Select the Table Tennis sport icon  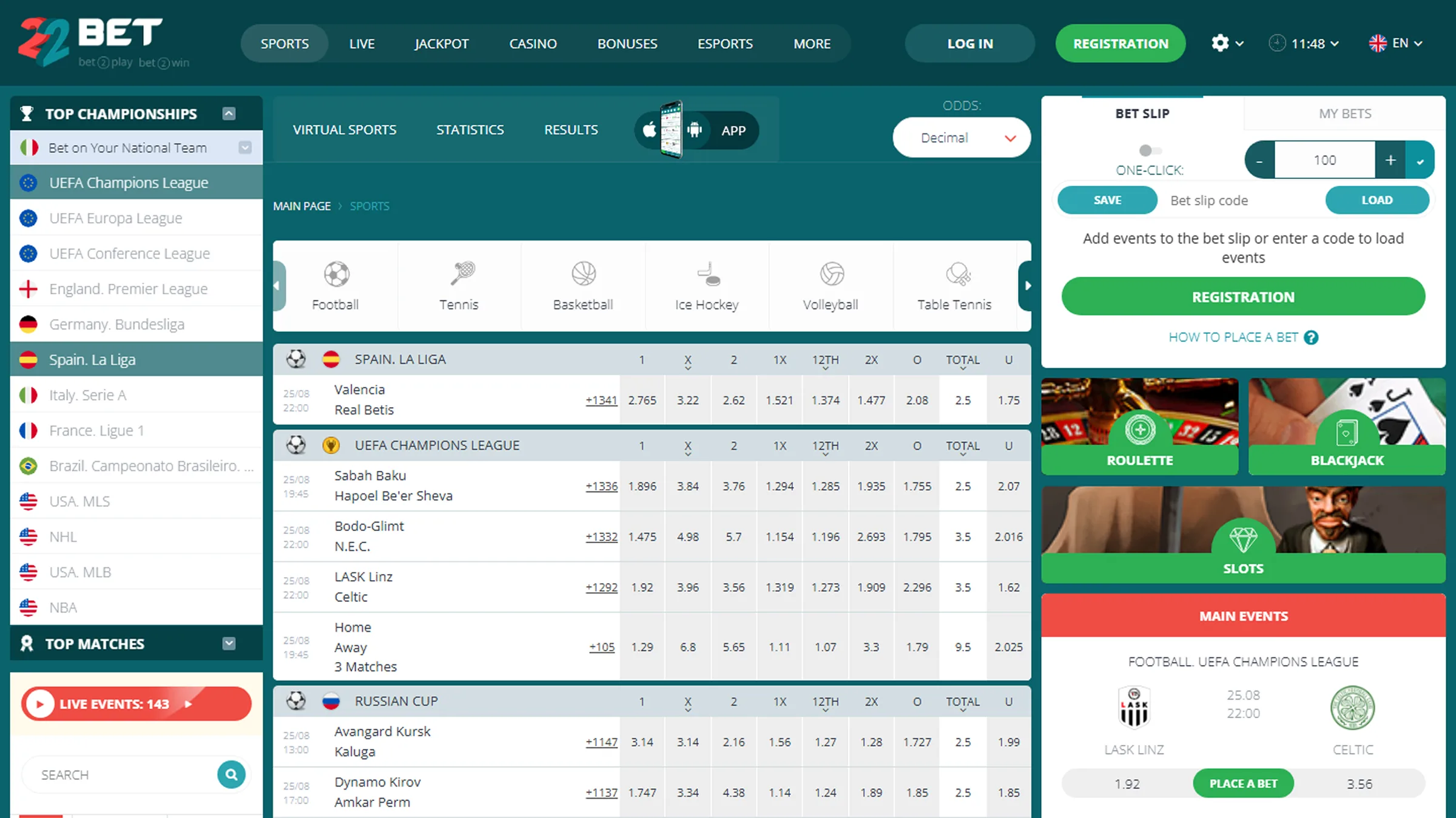(954, 286)
